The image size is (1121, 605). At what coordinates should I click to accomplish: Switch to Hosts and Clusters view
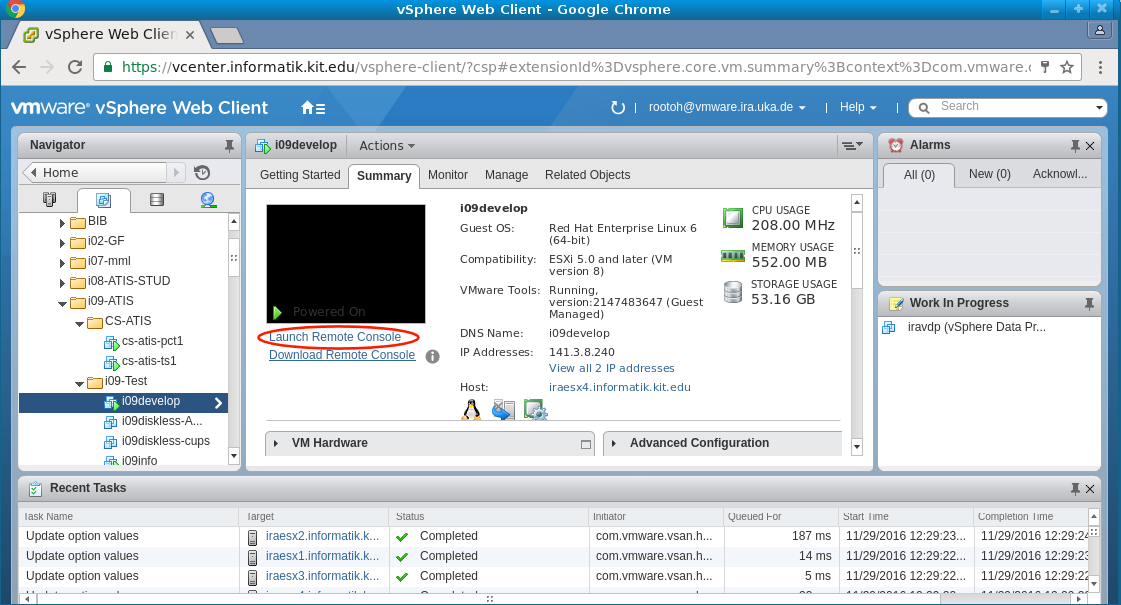point(49,200)
